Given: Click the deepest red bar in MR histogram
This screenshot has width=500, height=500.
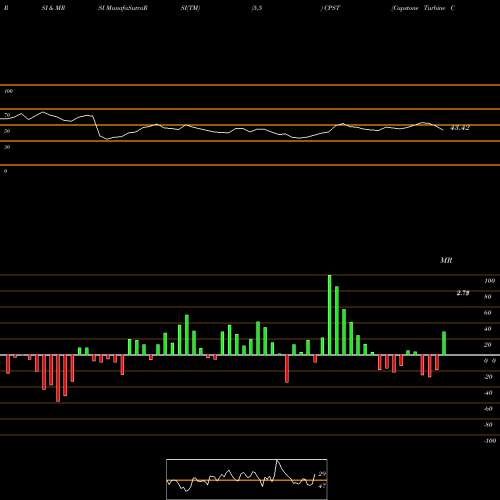Looking at the screenshot, I should (58, 378).
